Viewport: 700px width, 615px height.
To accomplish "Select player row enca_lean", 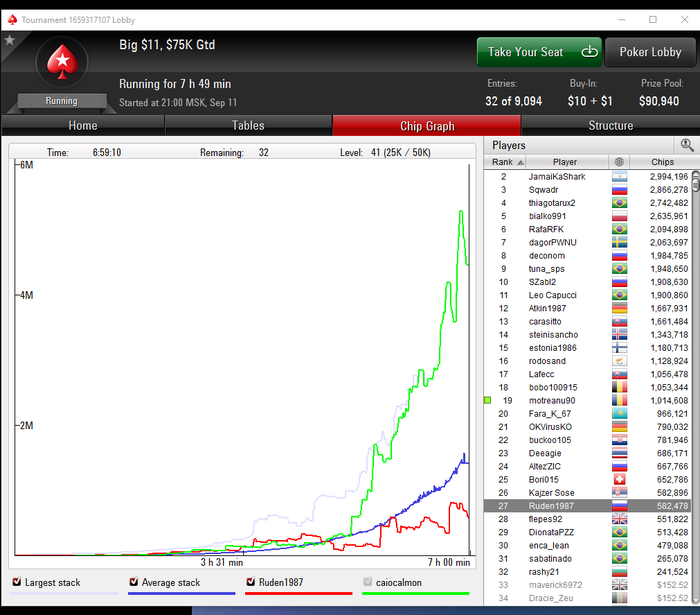I will click(588, 545).
